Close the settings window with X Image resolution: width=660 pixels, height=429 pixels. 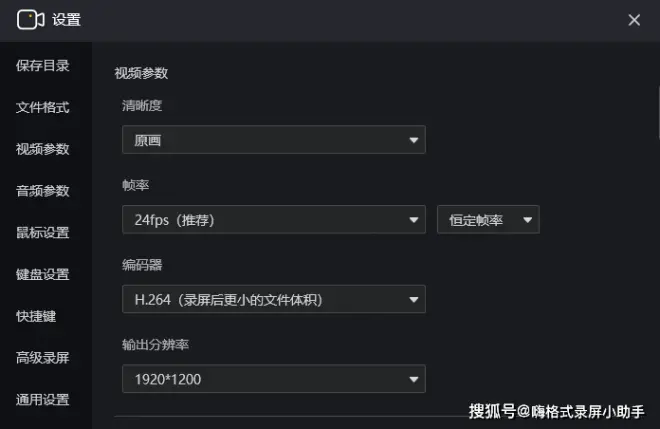(634, 20)
